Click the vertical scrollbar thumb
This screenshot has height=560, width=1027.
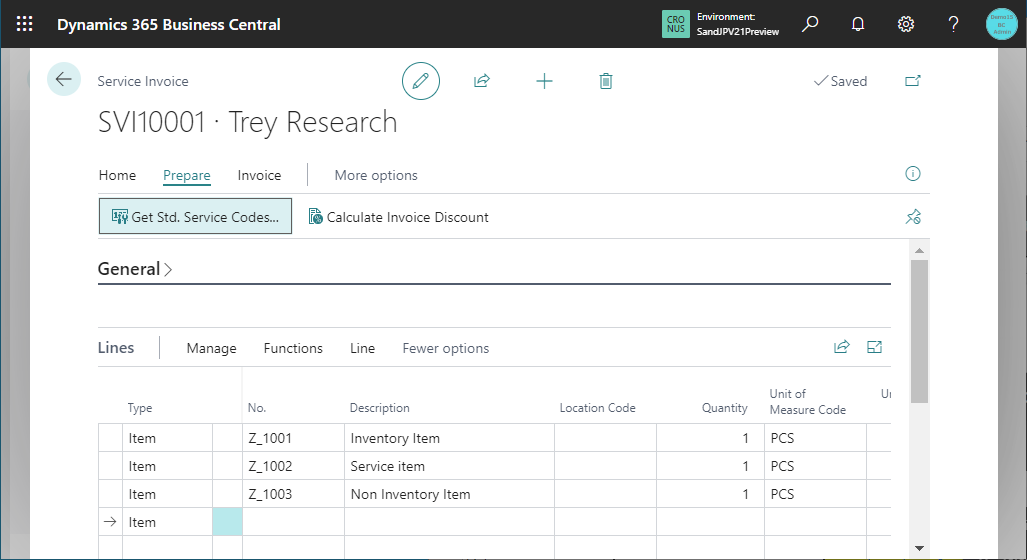(919, 331)
